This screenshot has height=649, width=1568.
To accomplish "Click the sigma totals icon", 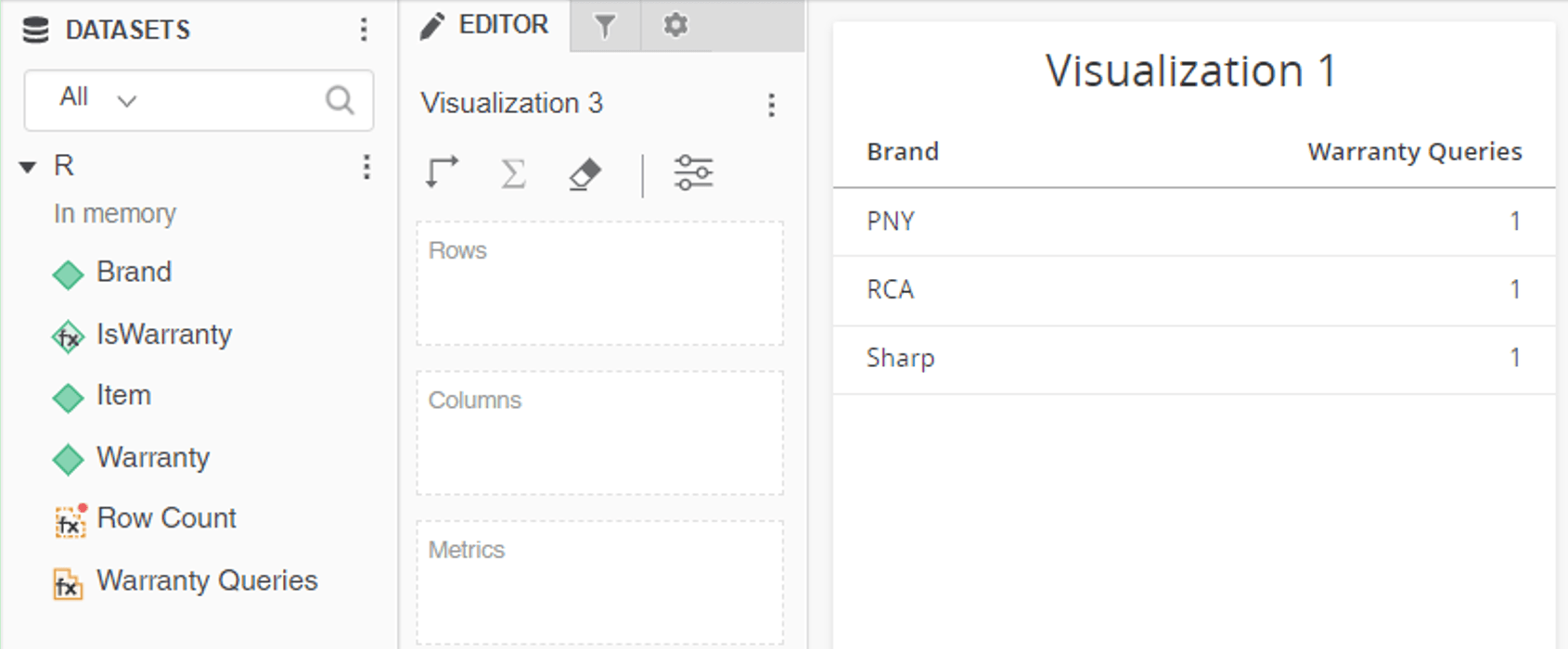I will click(513, 173).
